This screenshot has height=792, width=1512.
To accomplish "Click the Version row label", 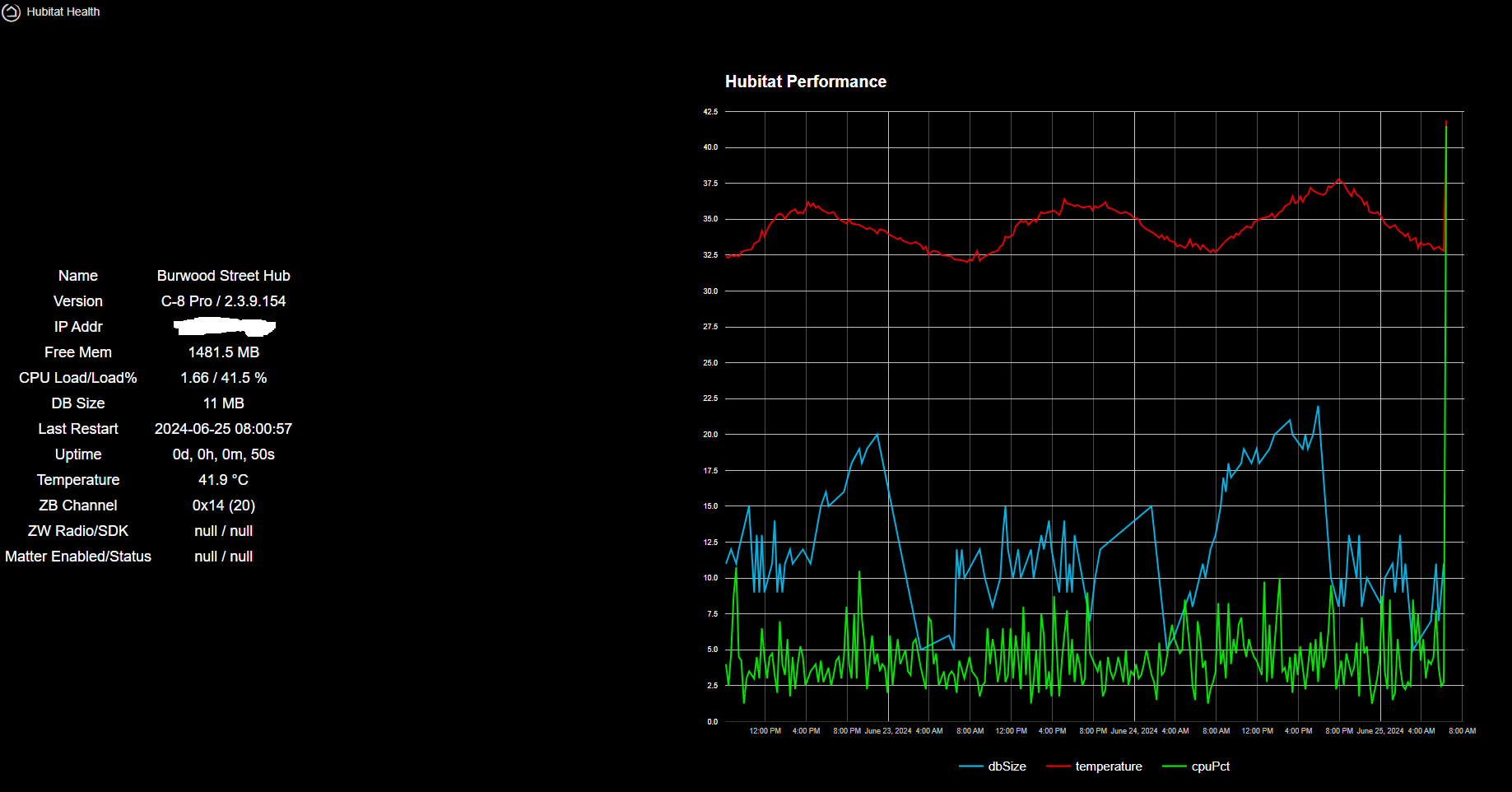I will coord(78,301).
